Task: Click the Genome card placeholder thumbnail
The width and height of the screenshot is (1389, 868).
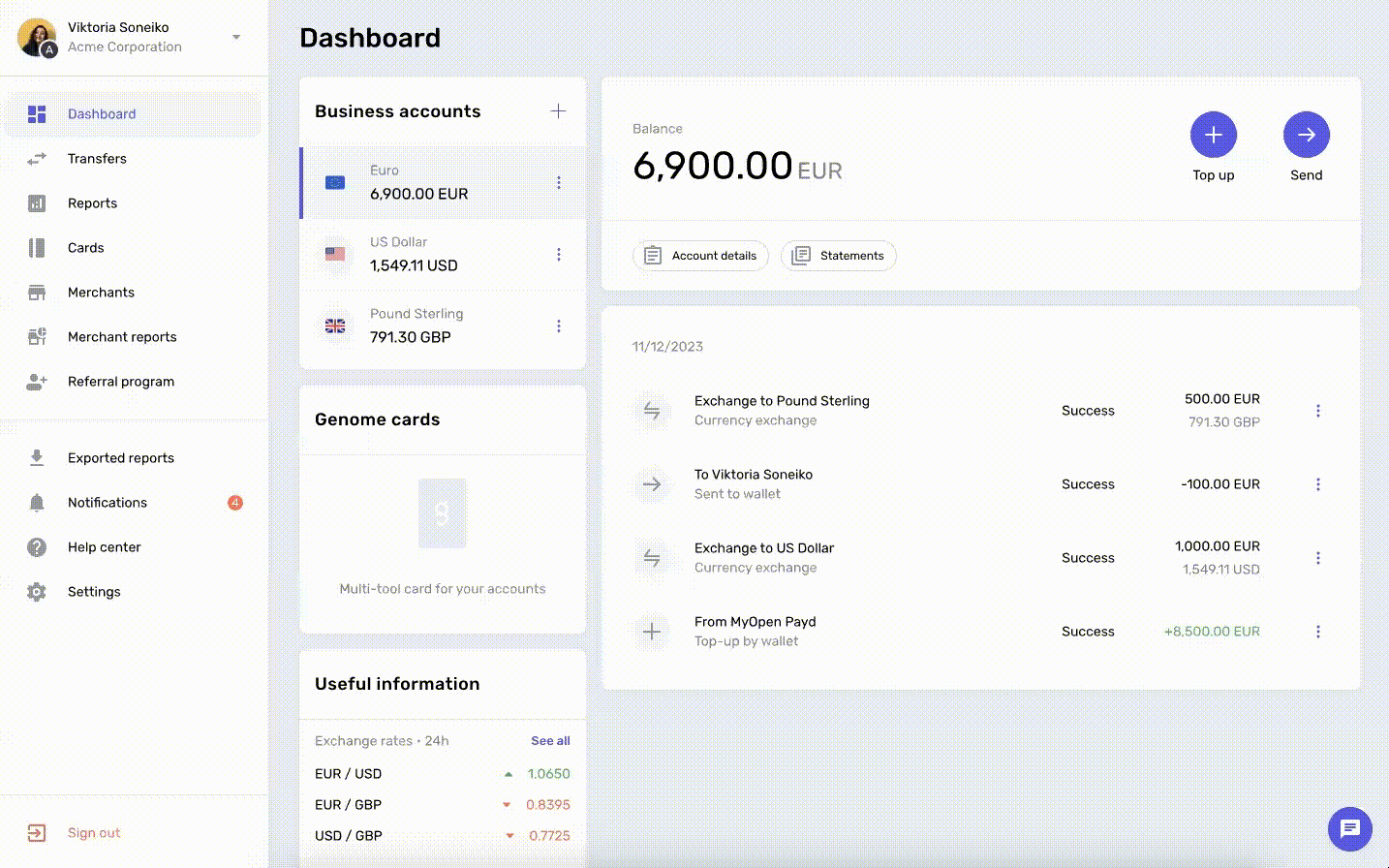Action: [443, 513]
